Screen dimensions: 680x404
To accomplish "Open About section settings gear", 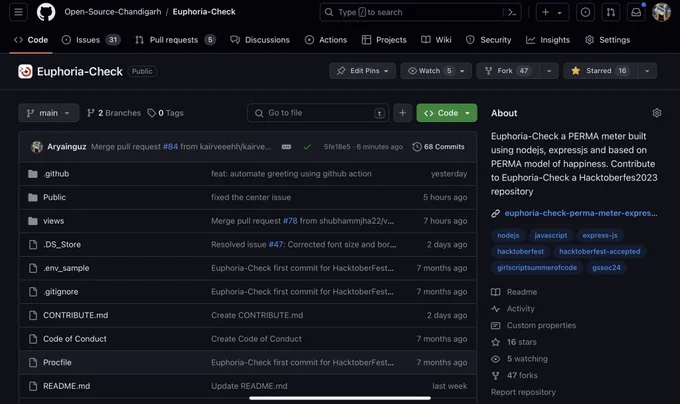I will pyautogui.click(x=657, y=113).
